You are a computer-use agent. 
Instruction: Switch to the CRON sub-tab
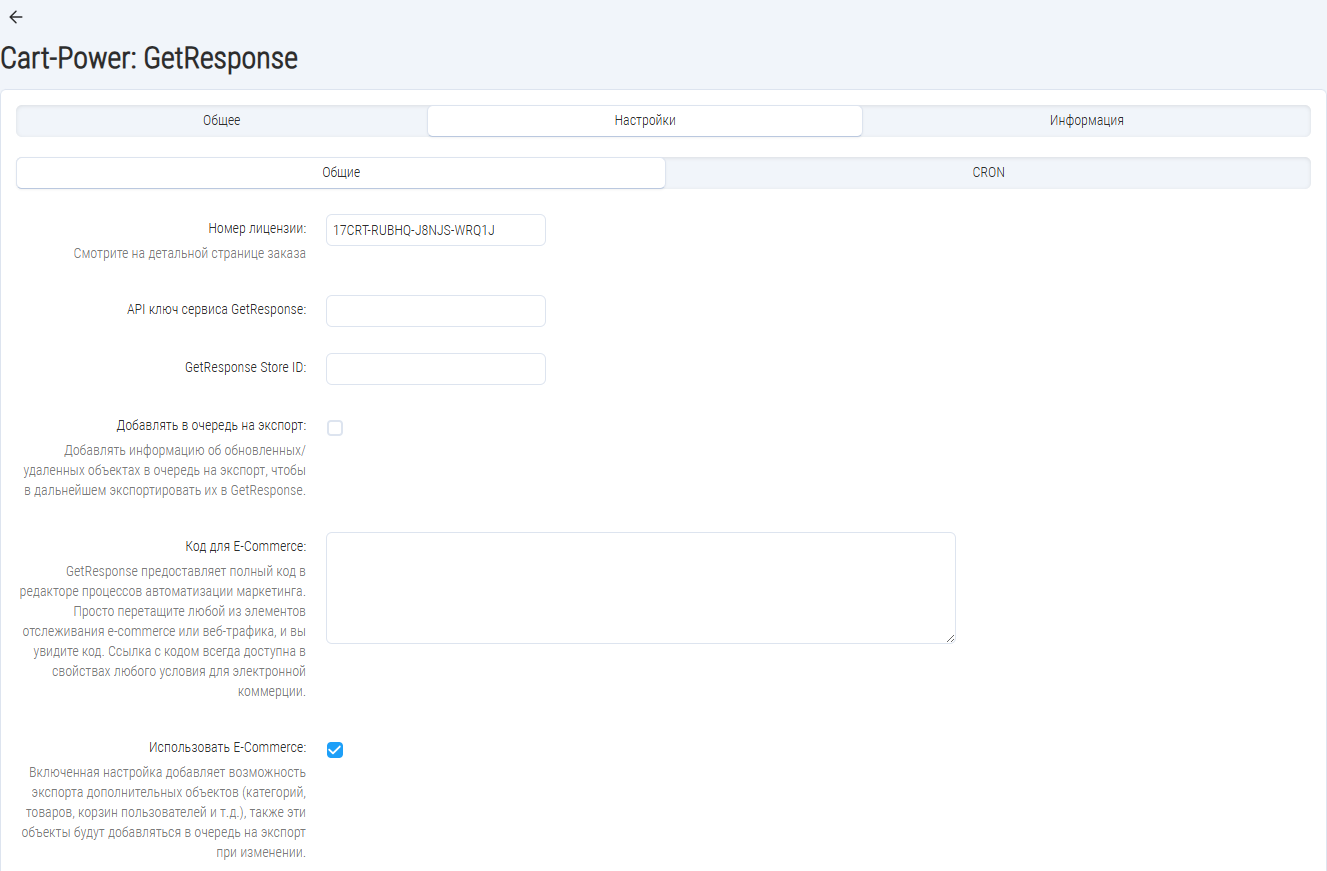tap(988, 172)
